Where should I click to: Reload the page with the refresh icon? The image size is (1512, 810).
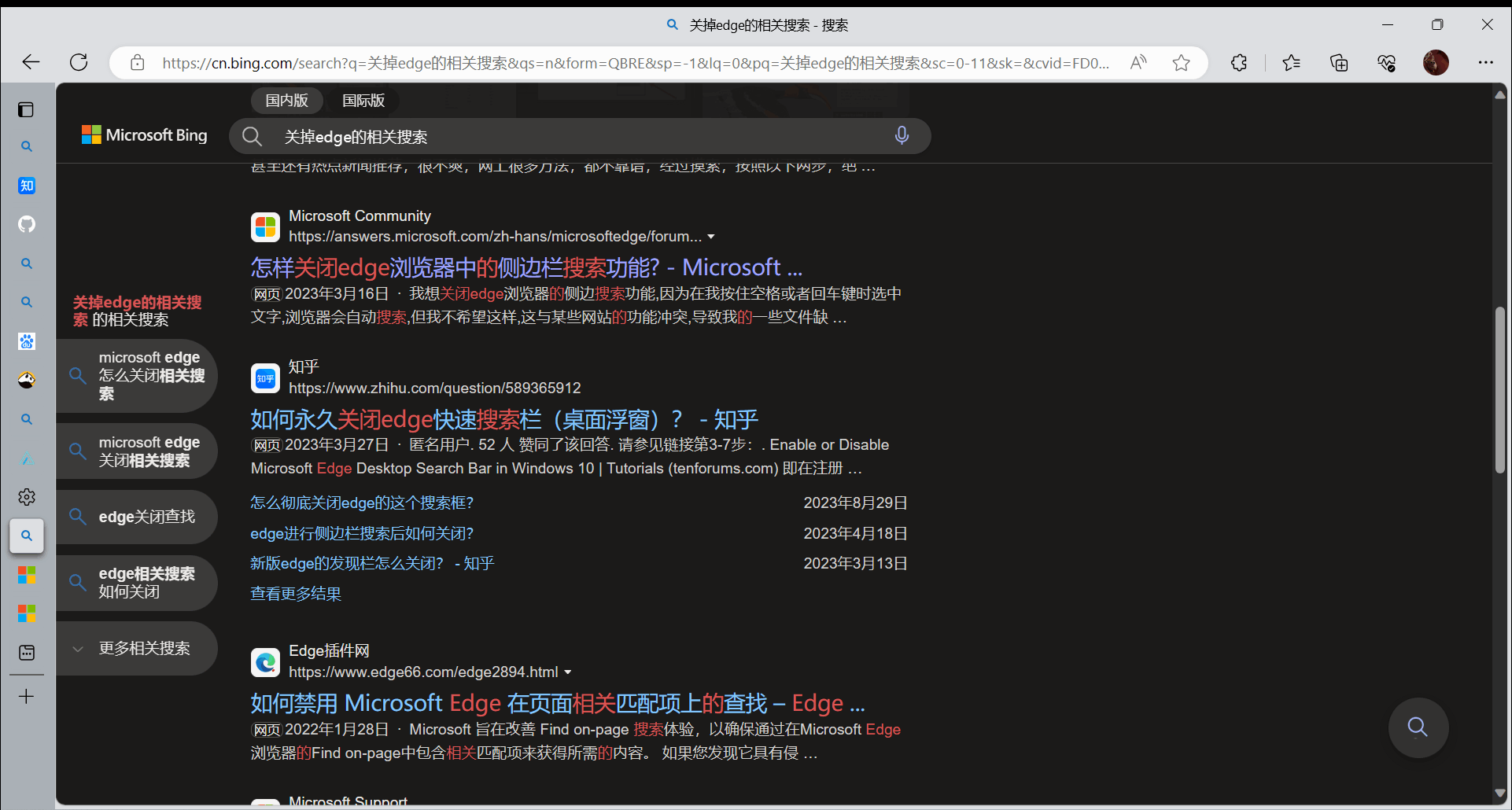tap(79, 62)
